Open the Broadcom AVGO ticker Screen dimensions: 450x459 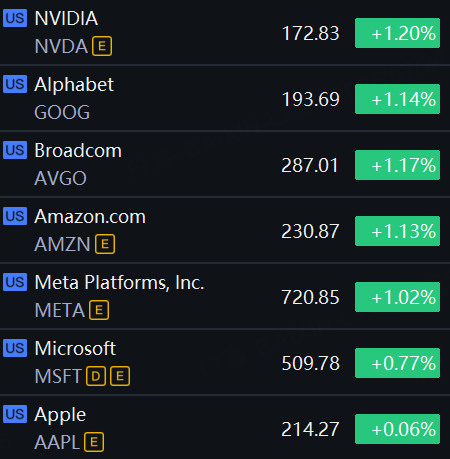point(60,178)
